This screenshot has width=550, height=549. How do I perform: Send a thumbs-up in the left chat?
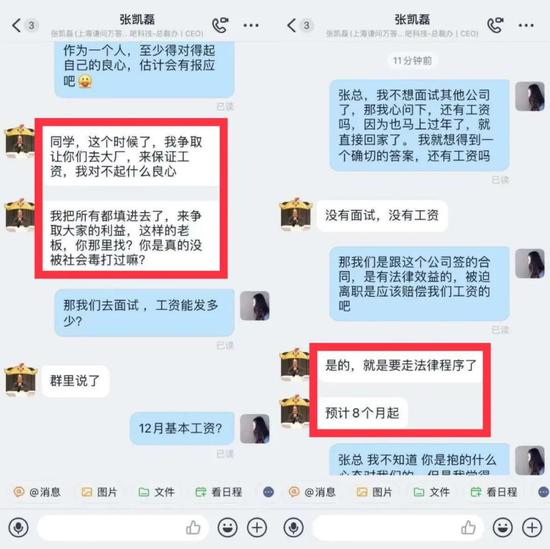click(x=193, y=527)
